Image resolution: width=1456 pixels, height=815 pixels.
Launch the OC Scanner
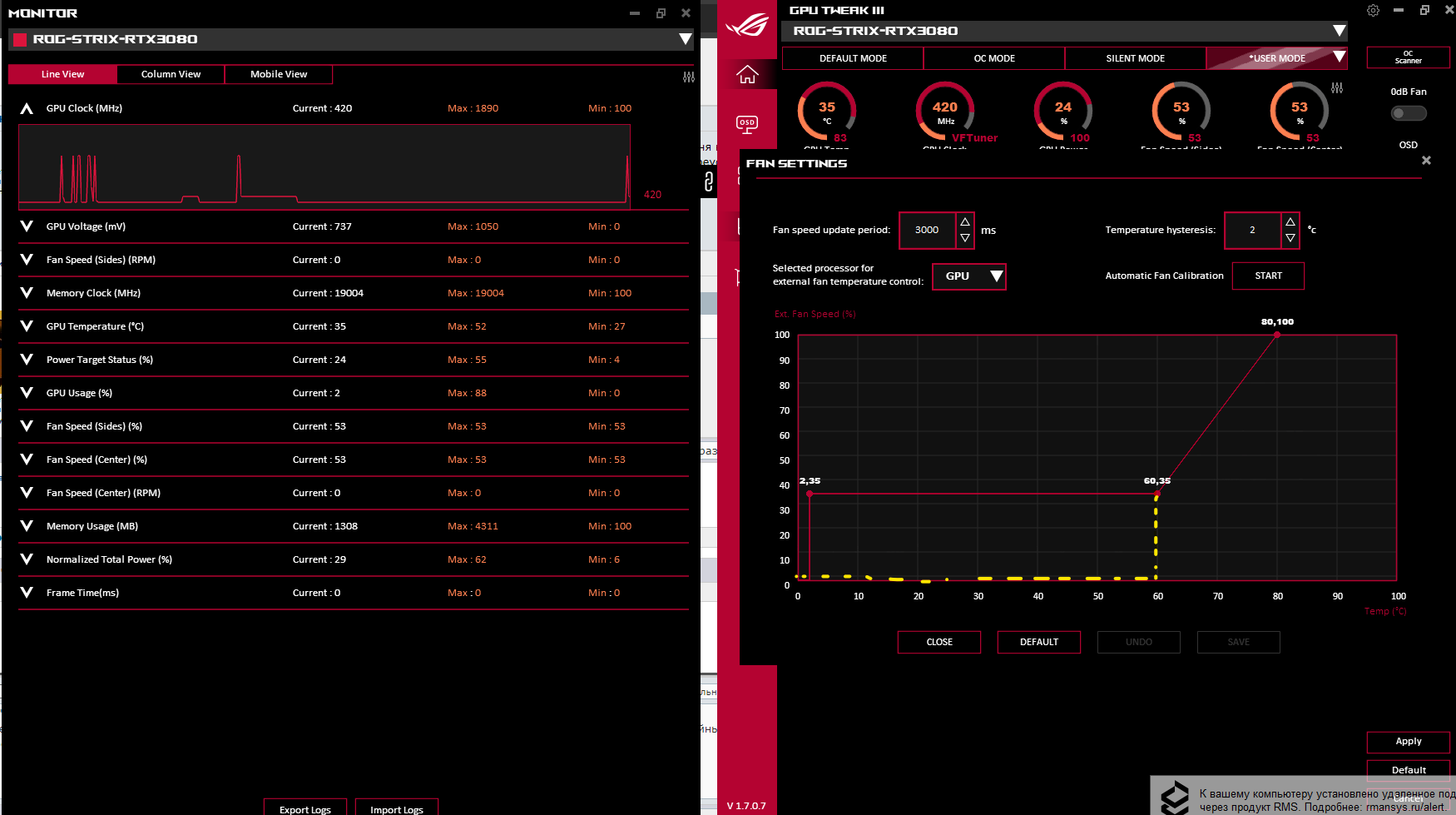[x=1409, y=57]
